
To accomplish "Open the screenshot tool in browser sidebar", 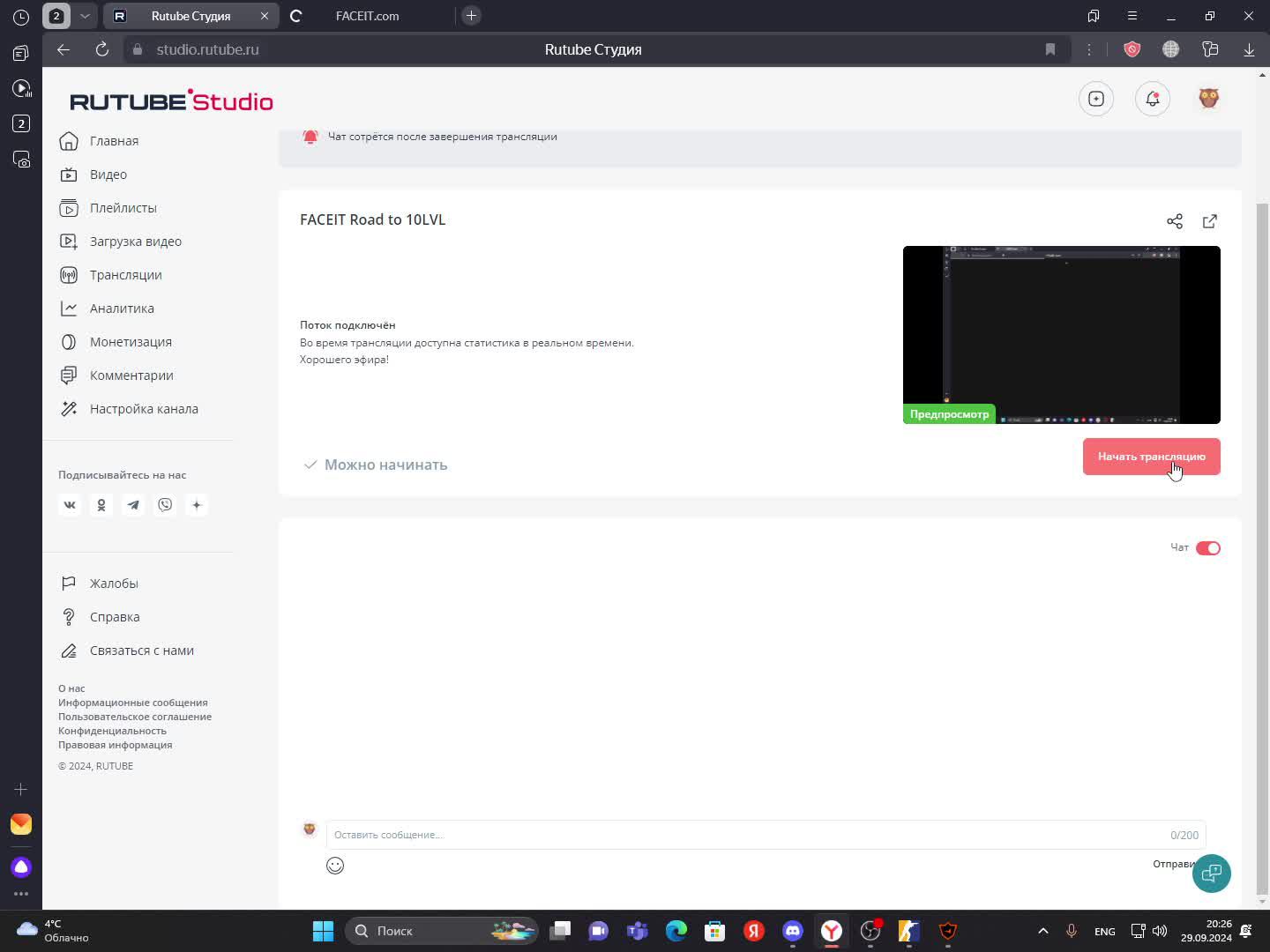I will point(21,160).
